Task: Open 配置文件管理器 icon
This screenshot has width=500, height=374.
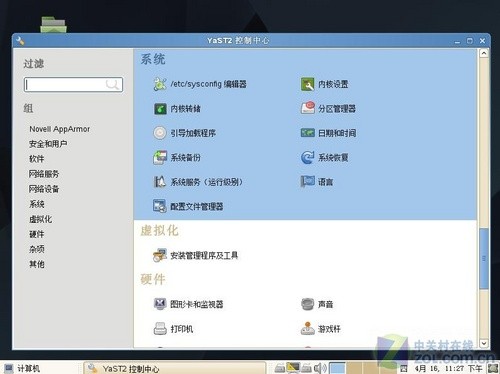Action: (x=160, y=206)
